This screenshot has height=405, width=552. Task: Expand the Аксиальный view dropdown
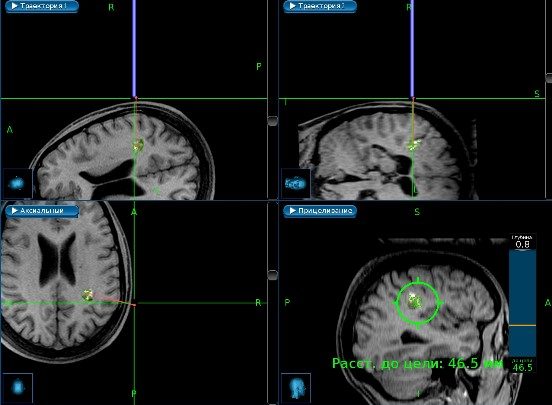pyautogui.click(x=42, y=211)
